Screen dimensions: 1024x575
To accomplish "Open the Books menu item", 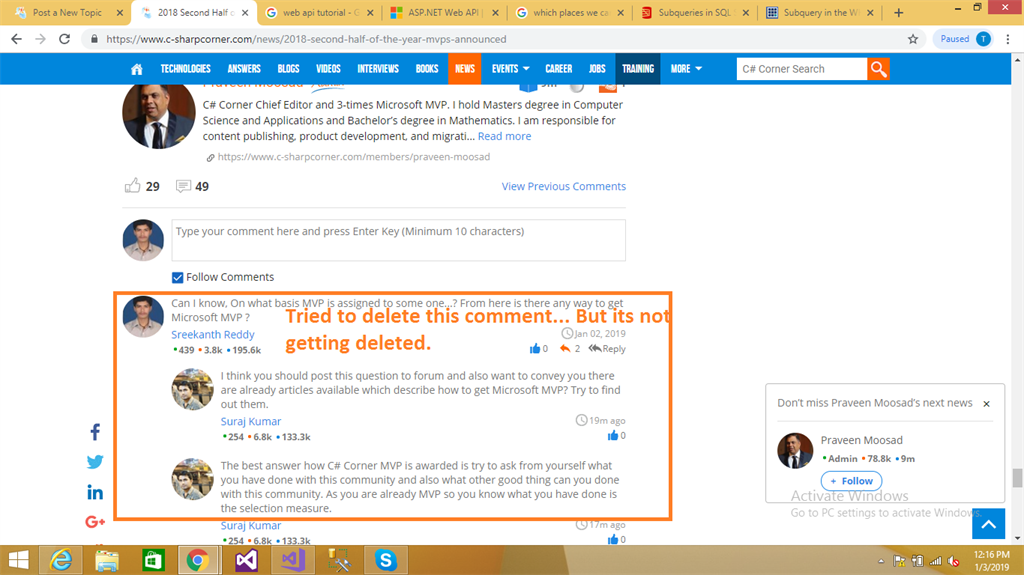I will (x=426, y=69).
